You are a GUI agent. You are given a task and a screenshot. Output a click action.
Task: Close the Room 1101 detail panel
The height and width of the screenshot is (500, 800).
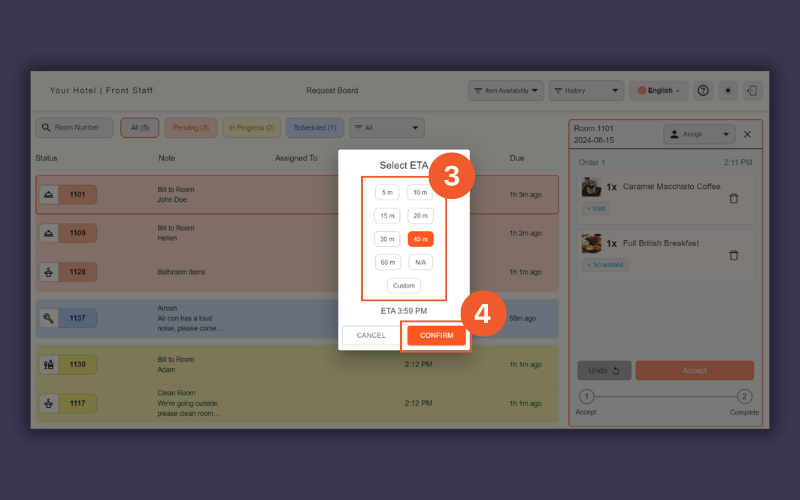click(x=747, y=134)
